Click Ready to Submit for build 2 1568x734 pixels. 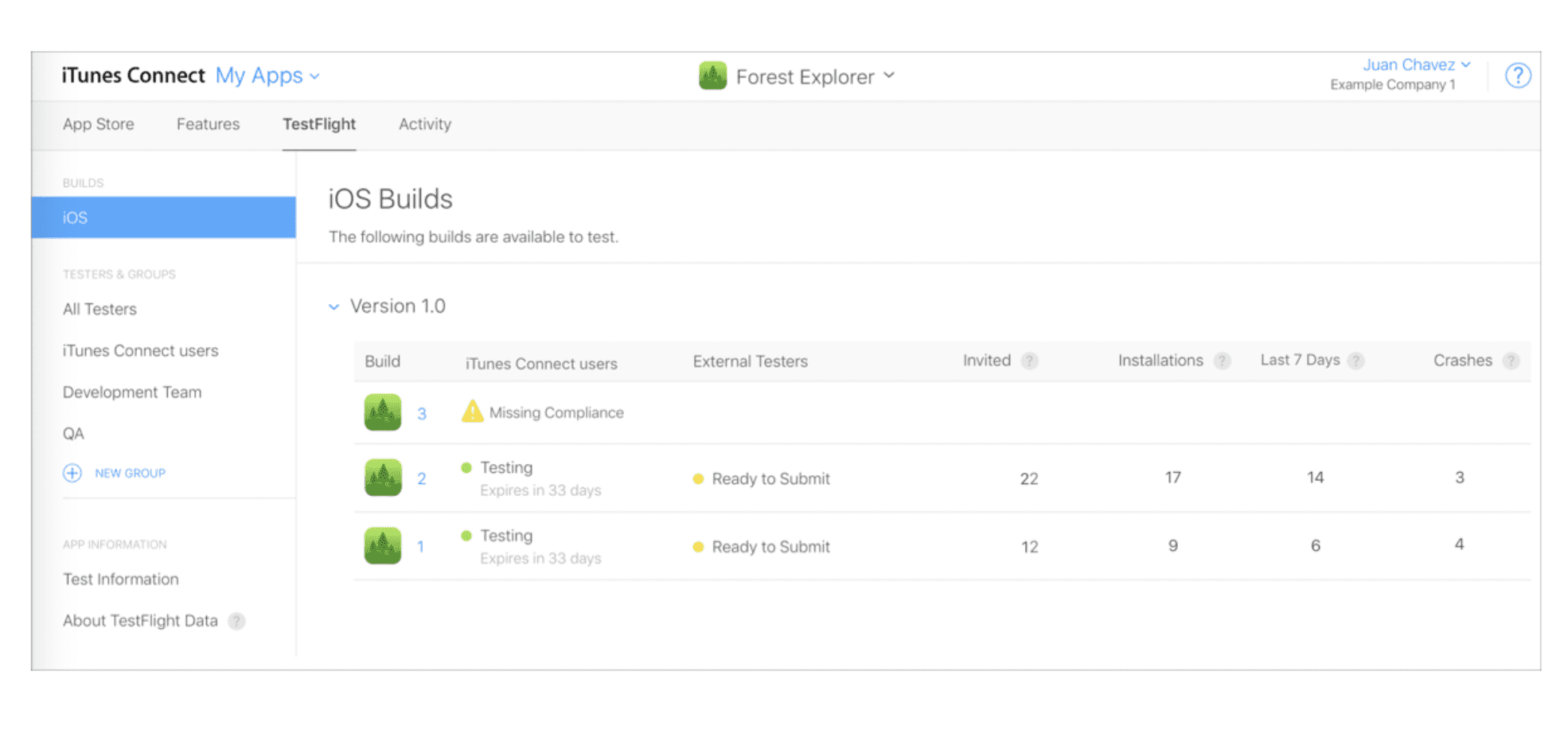click(770, 478)
